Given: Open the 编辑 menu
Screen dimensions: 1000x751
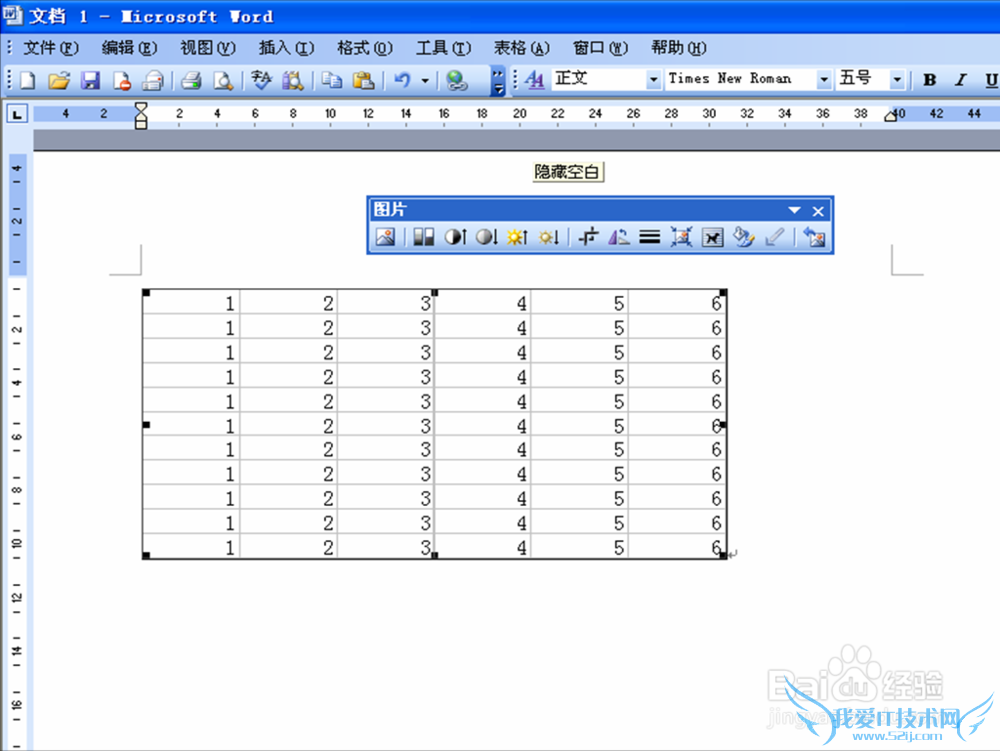Looking at the screenshot, I should (x=129, y=48).
